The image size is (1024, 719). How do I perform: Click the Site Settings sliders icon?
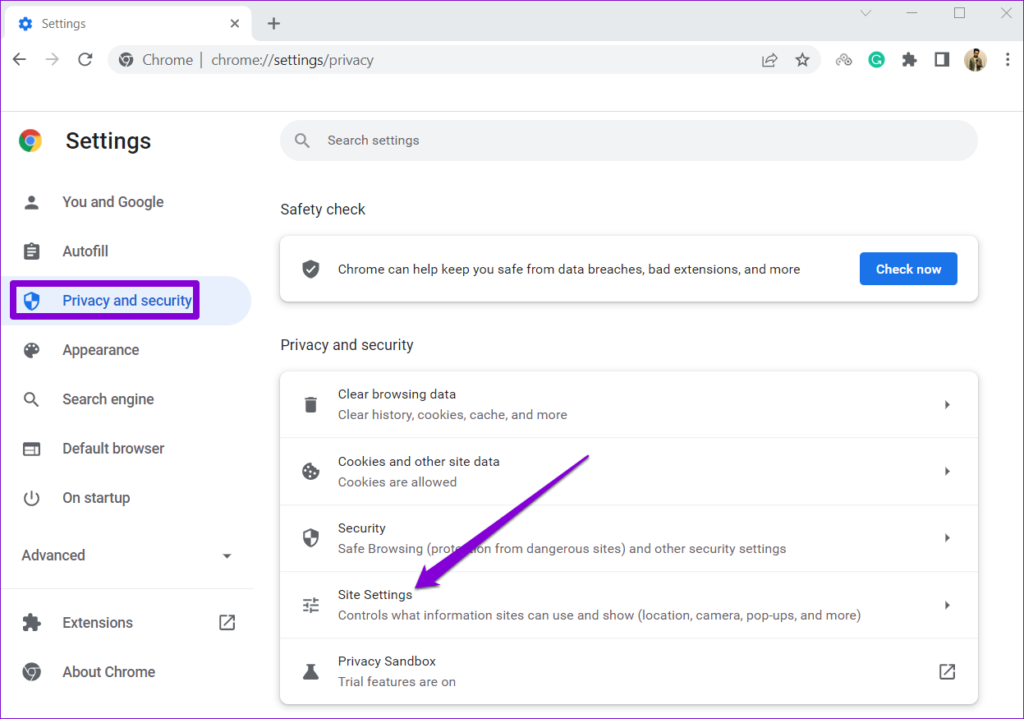(311, 605)
